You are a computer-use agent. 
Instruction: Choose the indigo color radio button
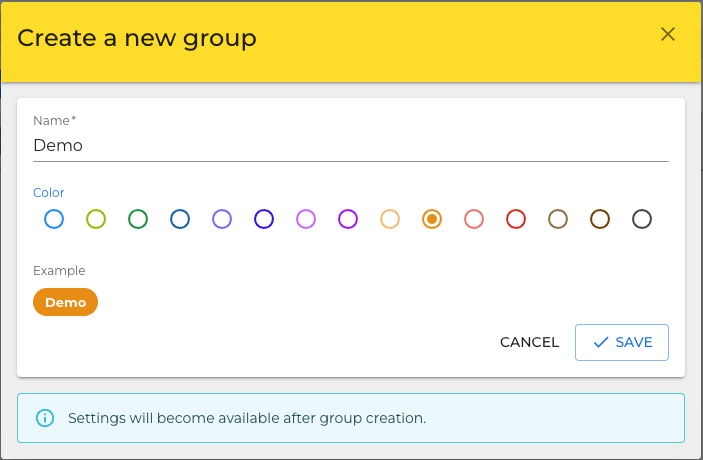coord(264,219)
